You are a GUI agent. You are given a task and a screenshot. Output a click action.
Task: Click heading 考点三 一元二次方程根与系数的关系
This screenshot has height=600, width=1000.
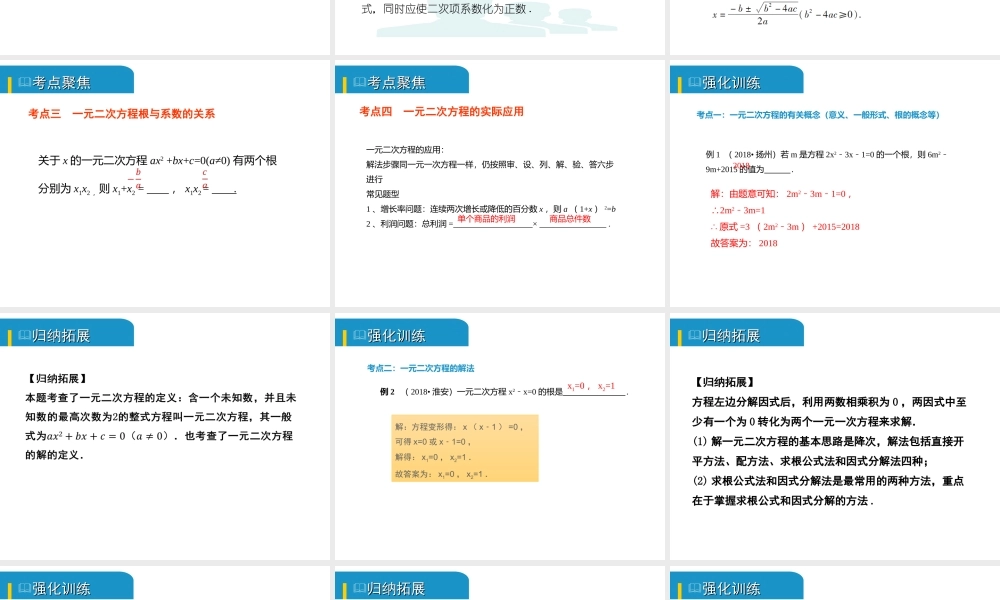[121, 113]
